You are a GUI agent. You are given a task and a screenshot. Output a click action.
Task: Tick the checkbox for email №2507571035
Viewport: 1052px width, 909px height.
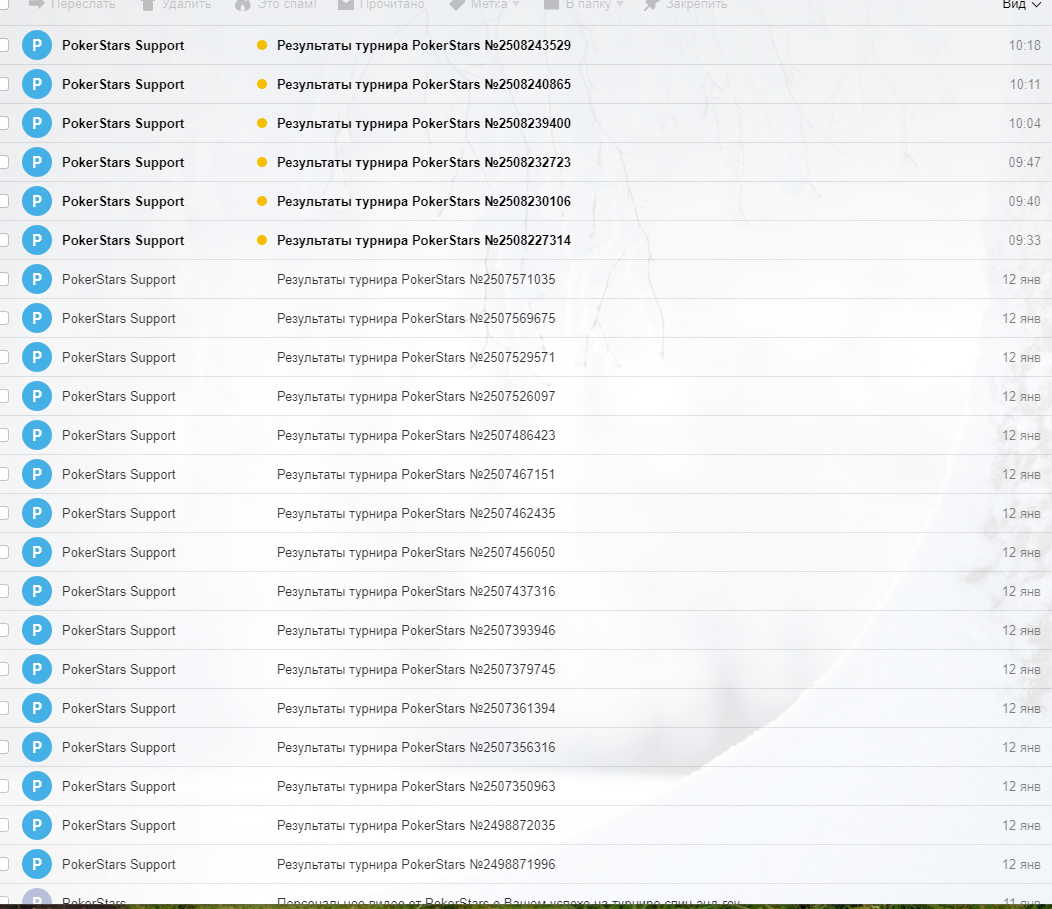3,279
